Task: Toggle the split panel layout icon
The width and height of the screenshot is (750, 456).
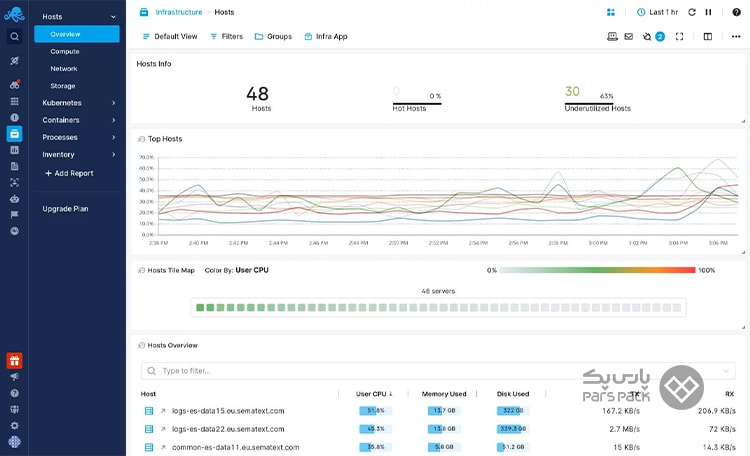Action: click(x=708, y=36)
